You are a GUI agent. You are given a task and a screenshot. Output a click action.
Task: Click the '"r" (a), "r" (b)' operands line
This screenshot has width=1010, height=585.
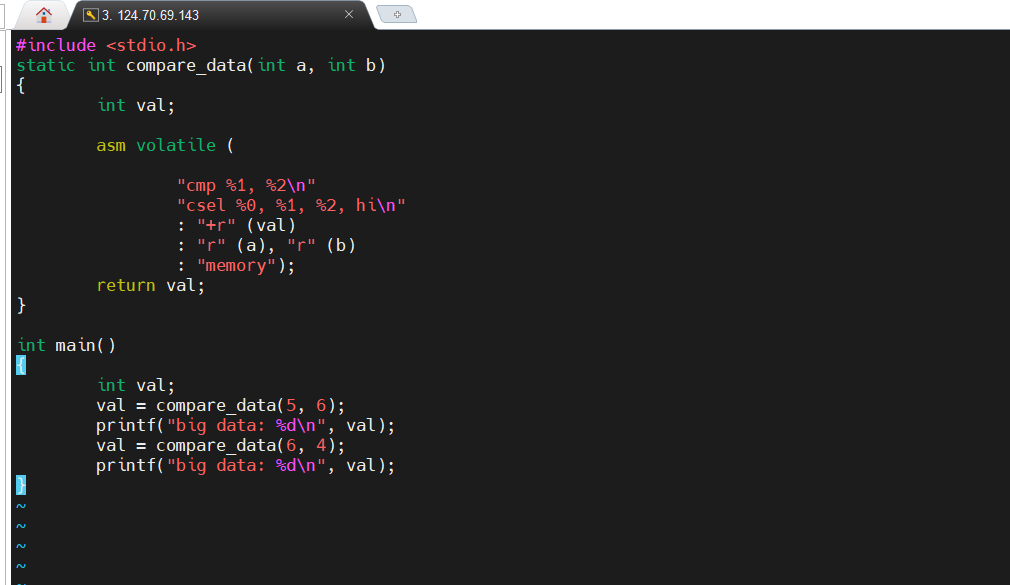[x=276, y=245]
